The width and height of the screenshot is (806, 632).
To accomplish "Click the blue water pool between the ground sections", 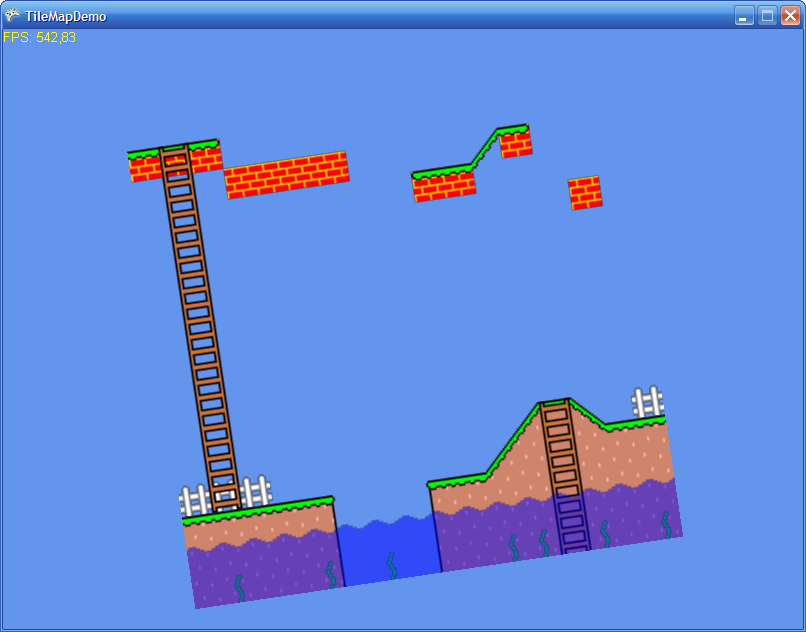I will (x=389, y=550).
